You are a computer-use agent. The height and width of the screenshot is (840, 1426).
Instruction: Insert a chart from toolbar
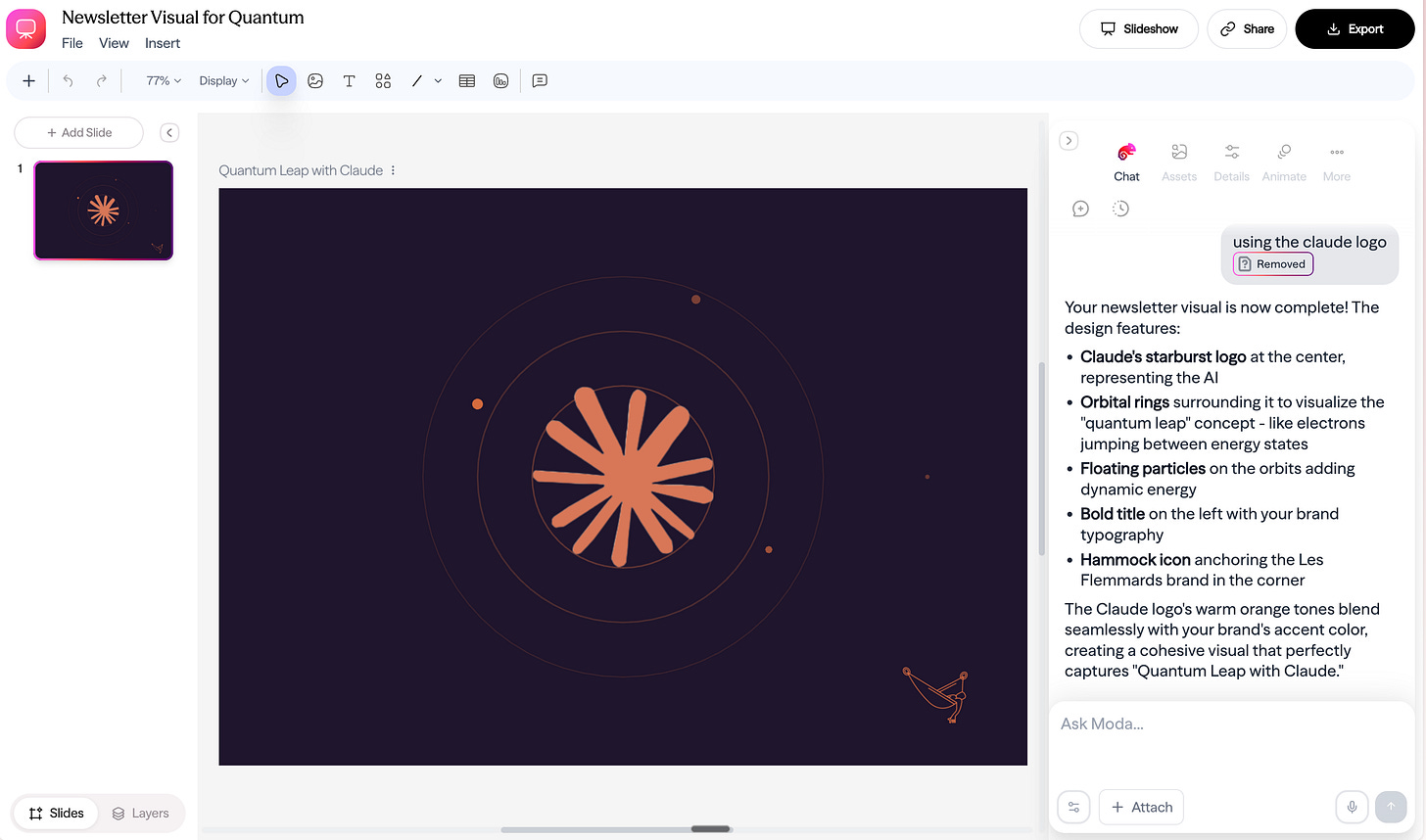point(500,81)
